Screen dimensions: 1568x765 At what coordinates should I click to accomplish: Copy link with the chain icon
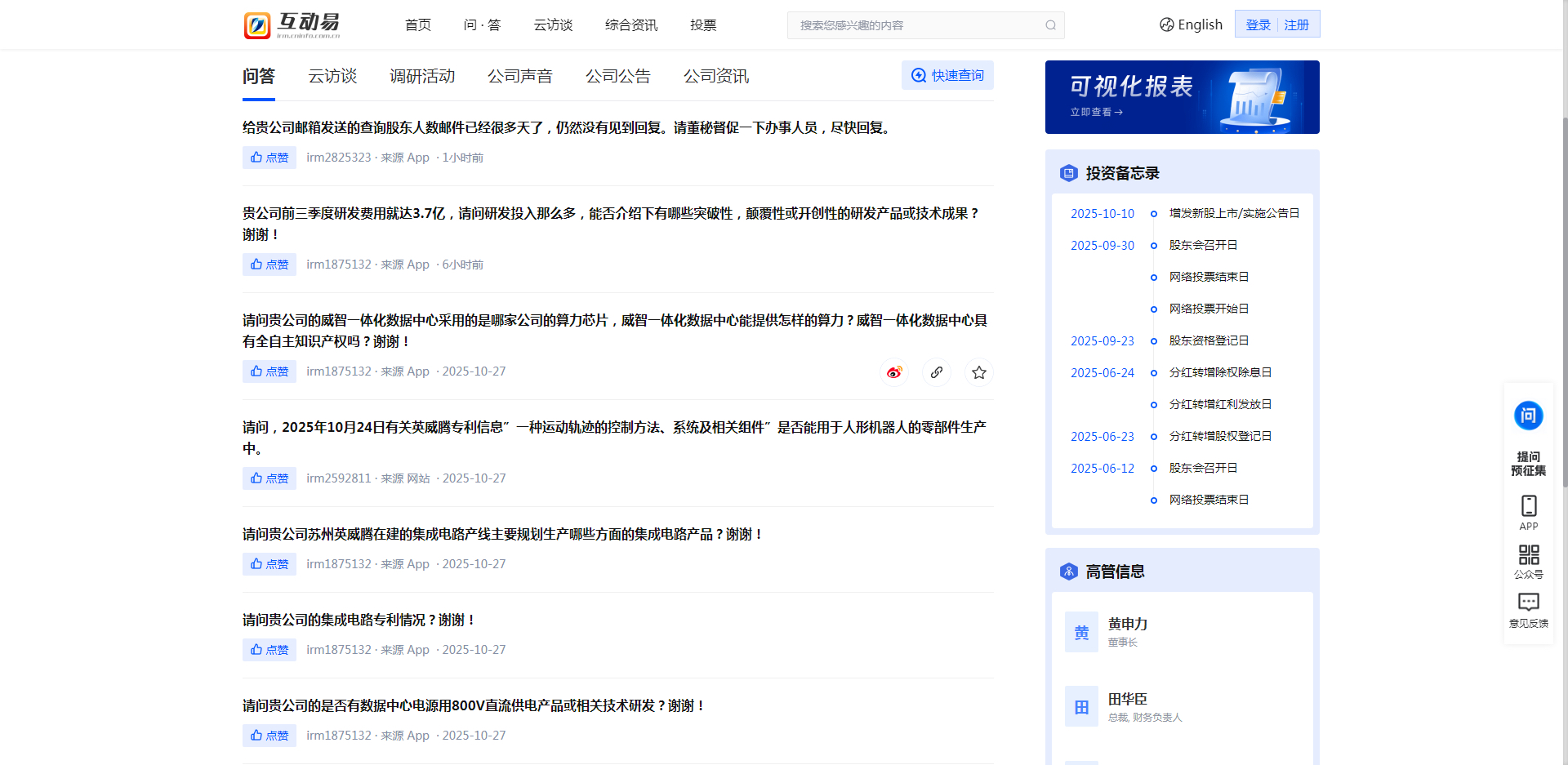pos(937,372)
